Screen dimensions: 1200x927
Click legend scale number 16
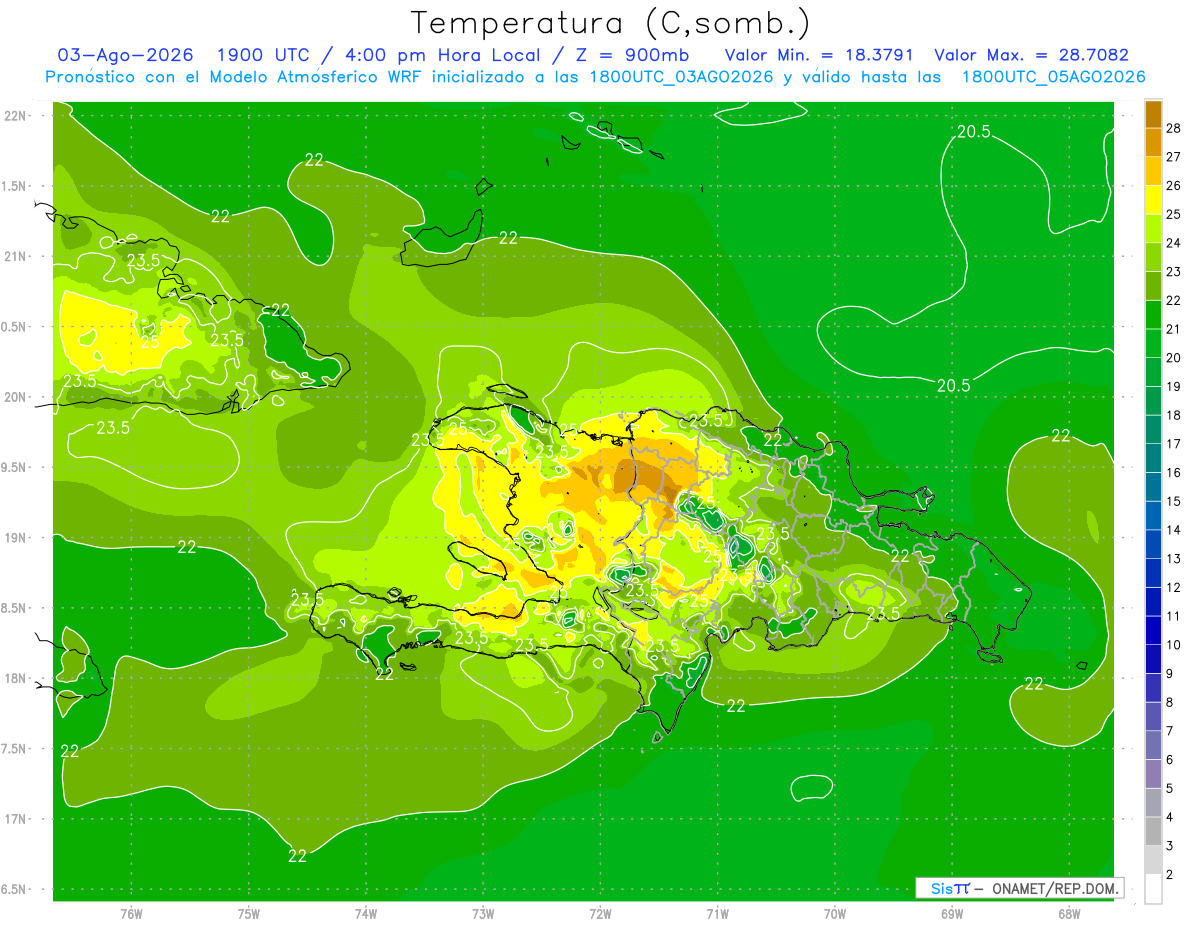coord(1174,472)
